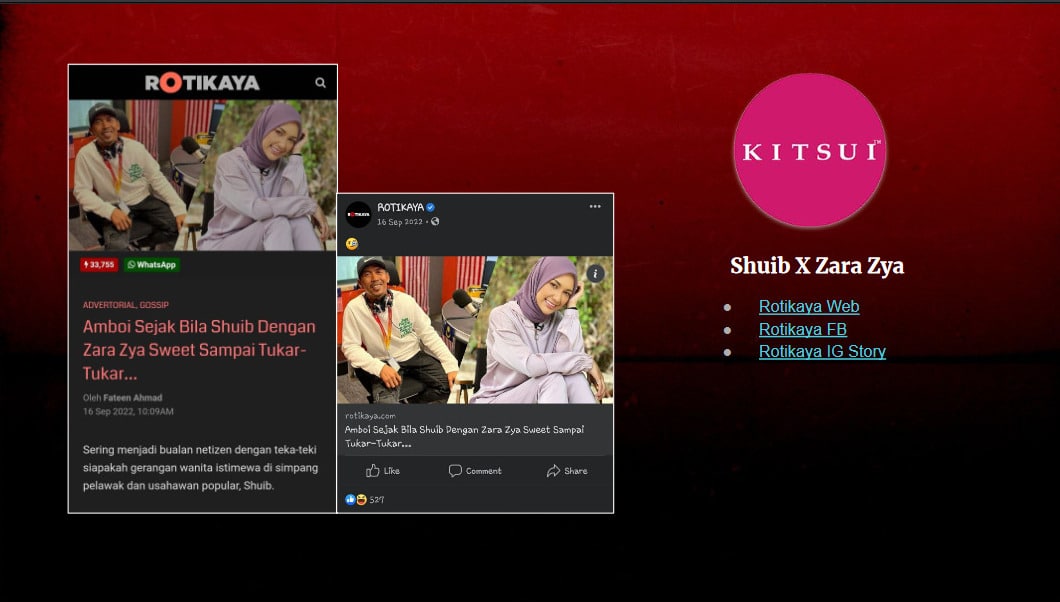Viewport: 1060px width, 602px height.
Task: Click the article image in the Facebook post
Action: 475,330
